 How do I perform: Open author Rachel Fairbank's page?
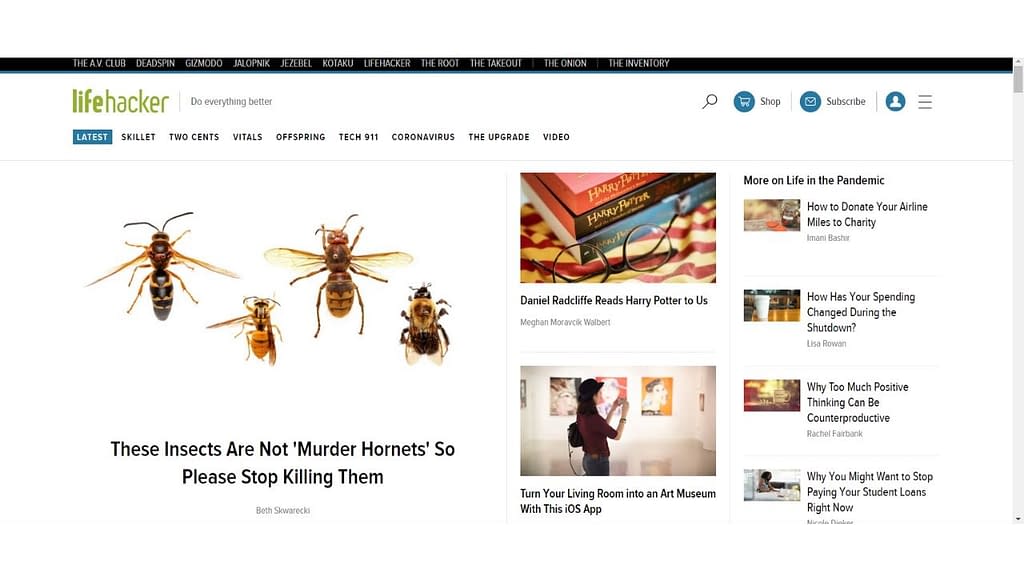tap(835, 434)
